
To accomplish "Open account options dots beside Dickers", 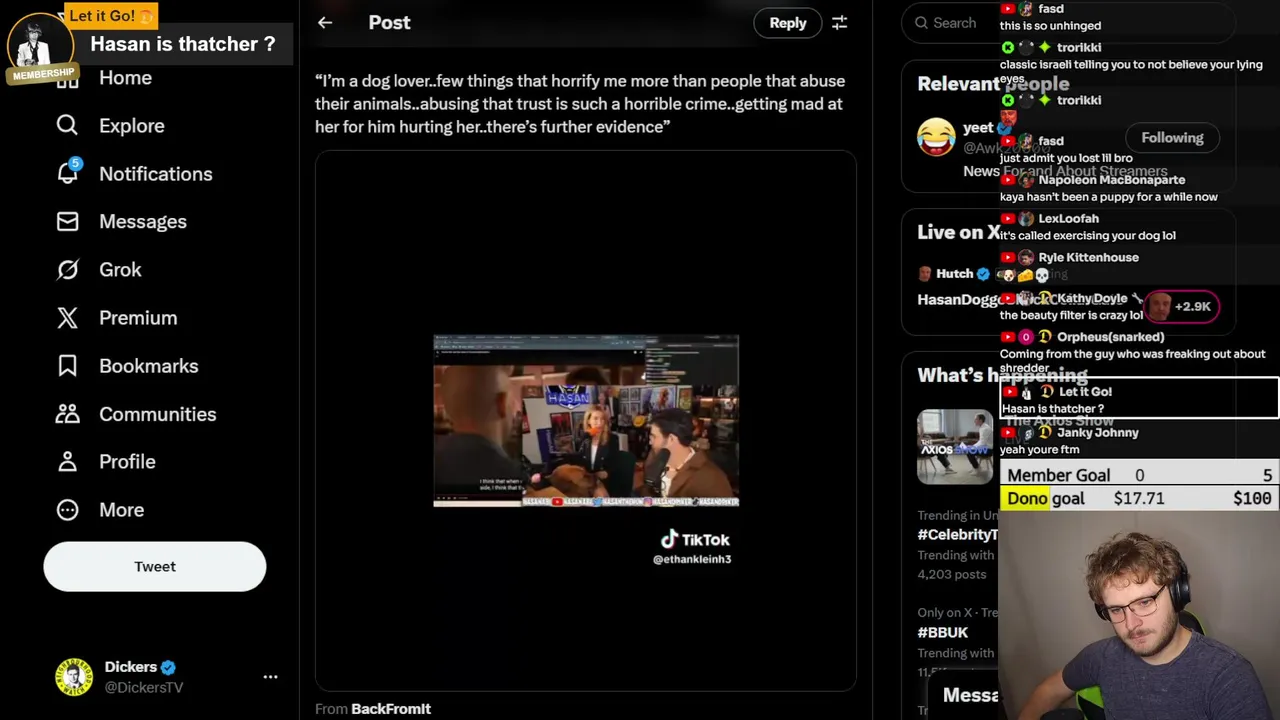I will click(270, 677).
